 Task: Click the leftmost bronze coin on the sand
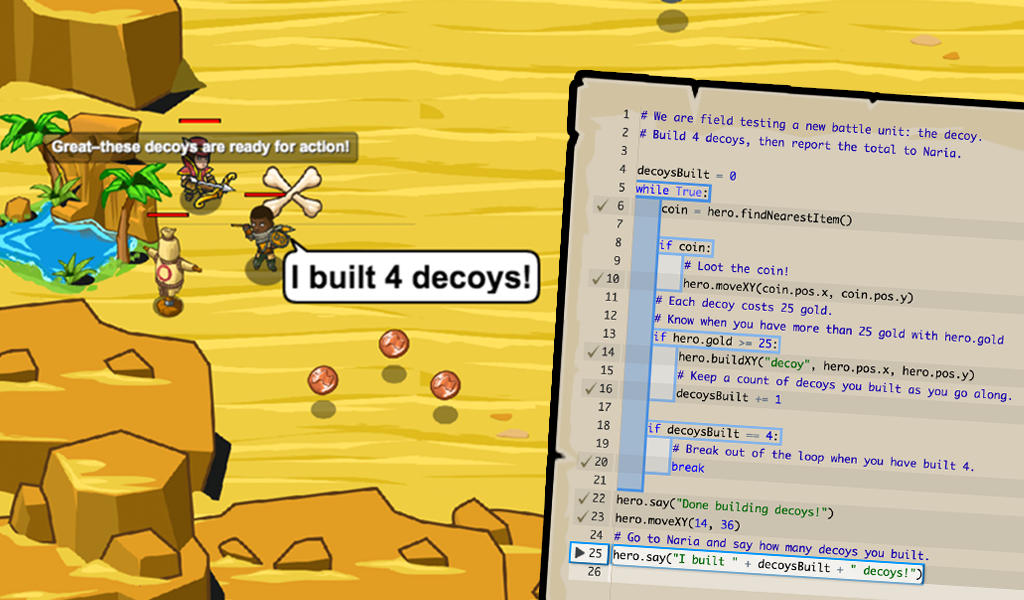(322, 380)
